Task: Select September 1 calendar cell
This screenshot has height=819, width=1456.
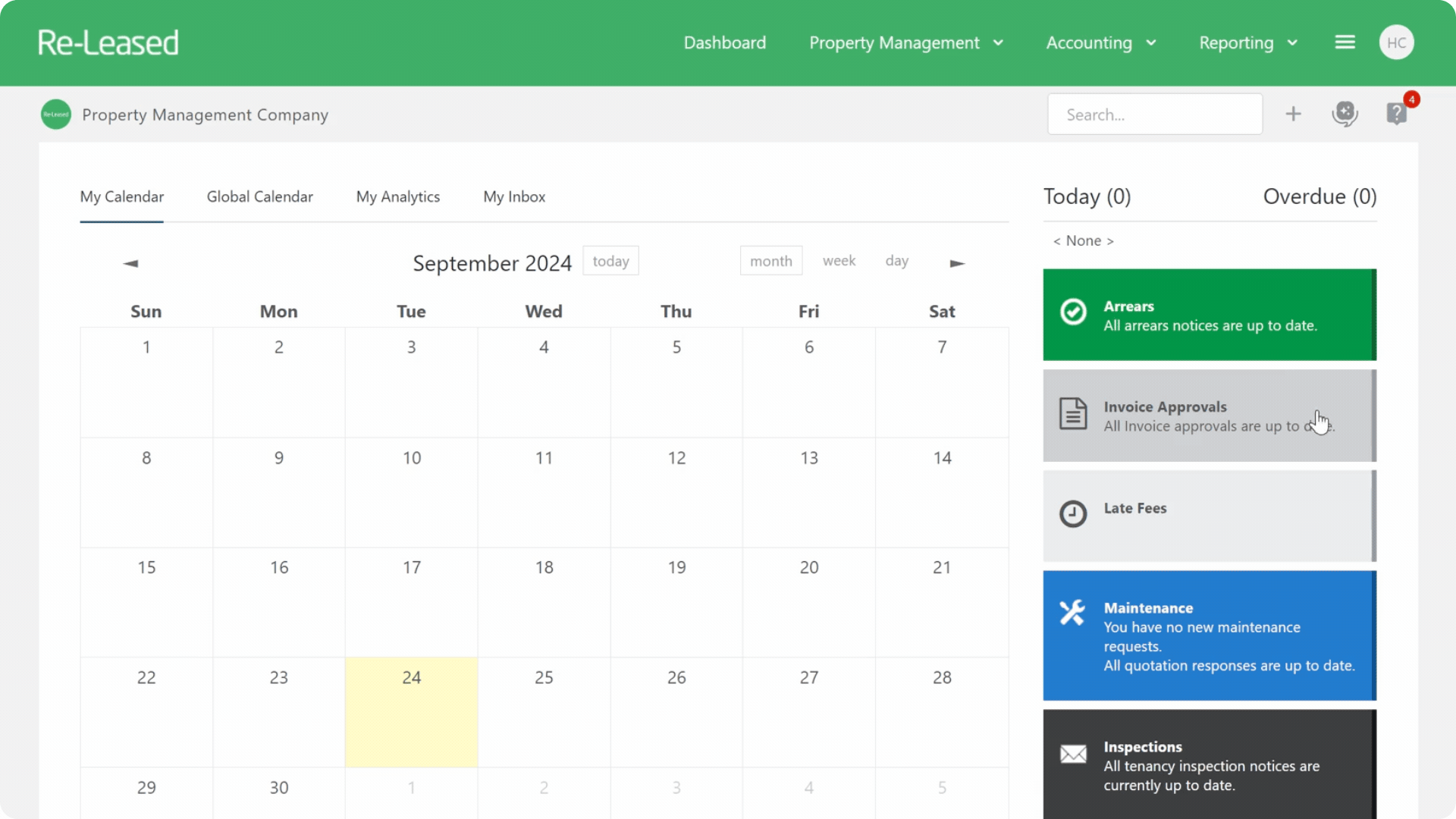Action: [x=146, y=382]
